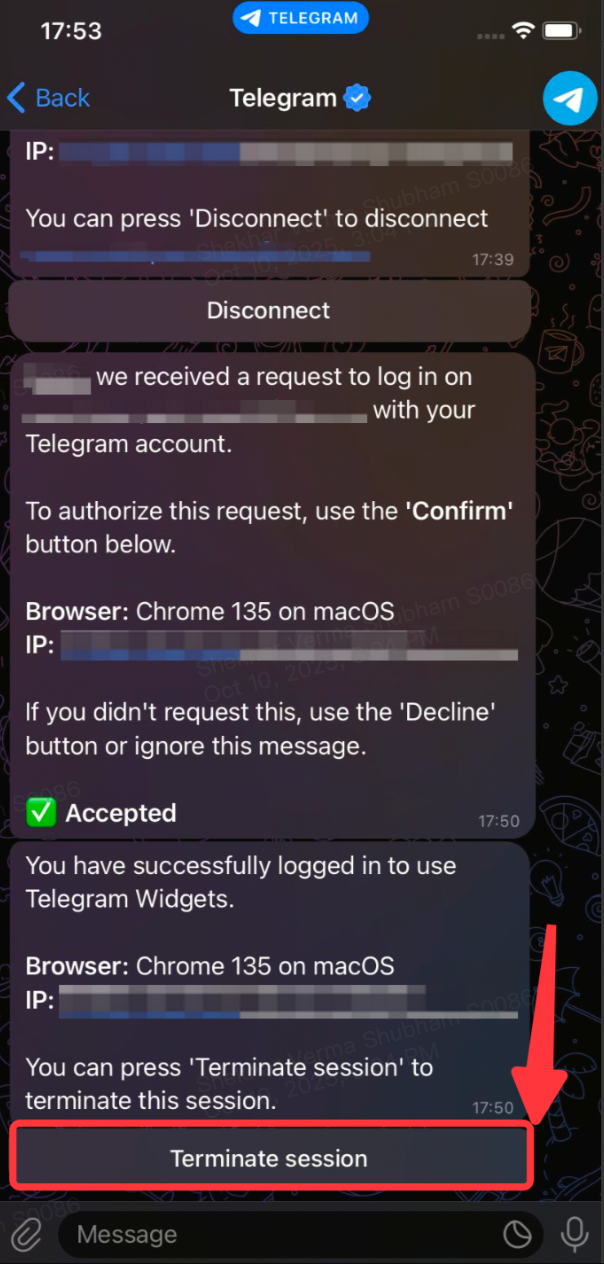The height and width of the screenshot is (1264, 604).
Task: Tap the Back chevron arrow
Action: [16, 98]
